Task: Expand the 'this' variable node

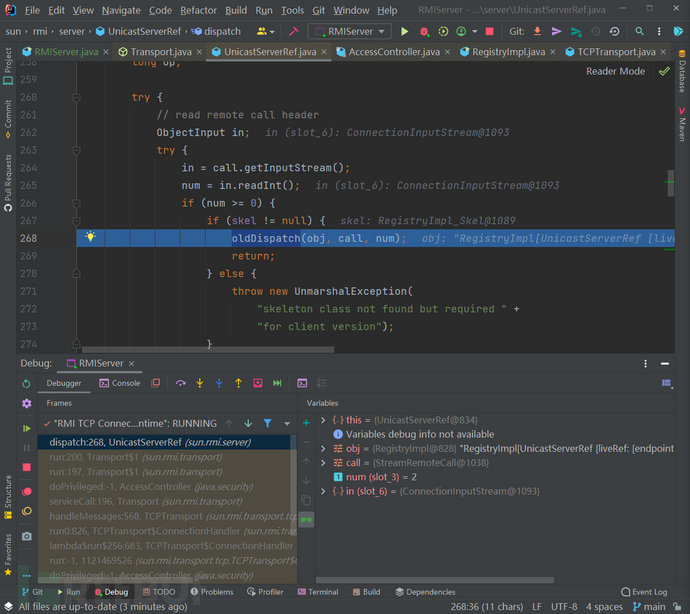Action: [323, 420]
